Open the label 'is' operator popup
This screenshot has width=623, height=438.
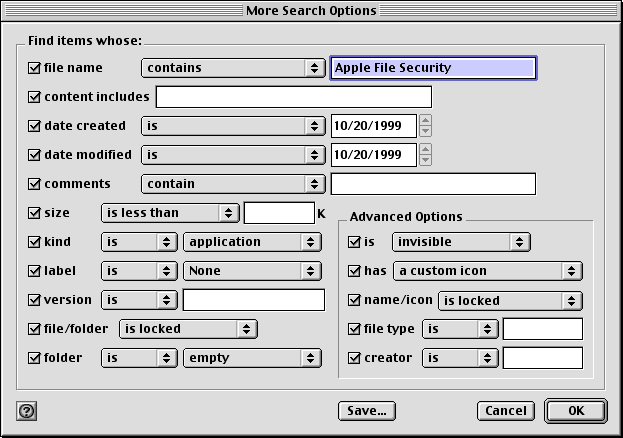(x=139, y=271)
